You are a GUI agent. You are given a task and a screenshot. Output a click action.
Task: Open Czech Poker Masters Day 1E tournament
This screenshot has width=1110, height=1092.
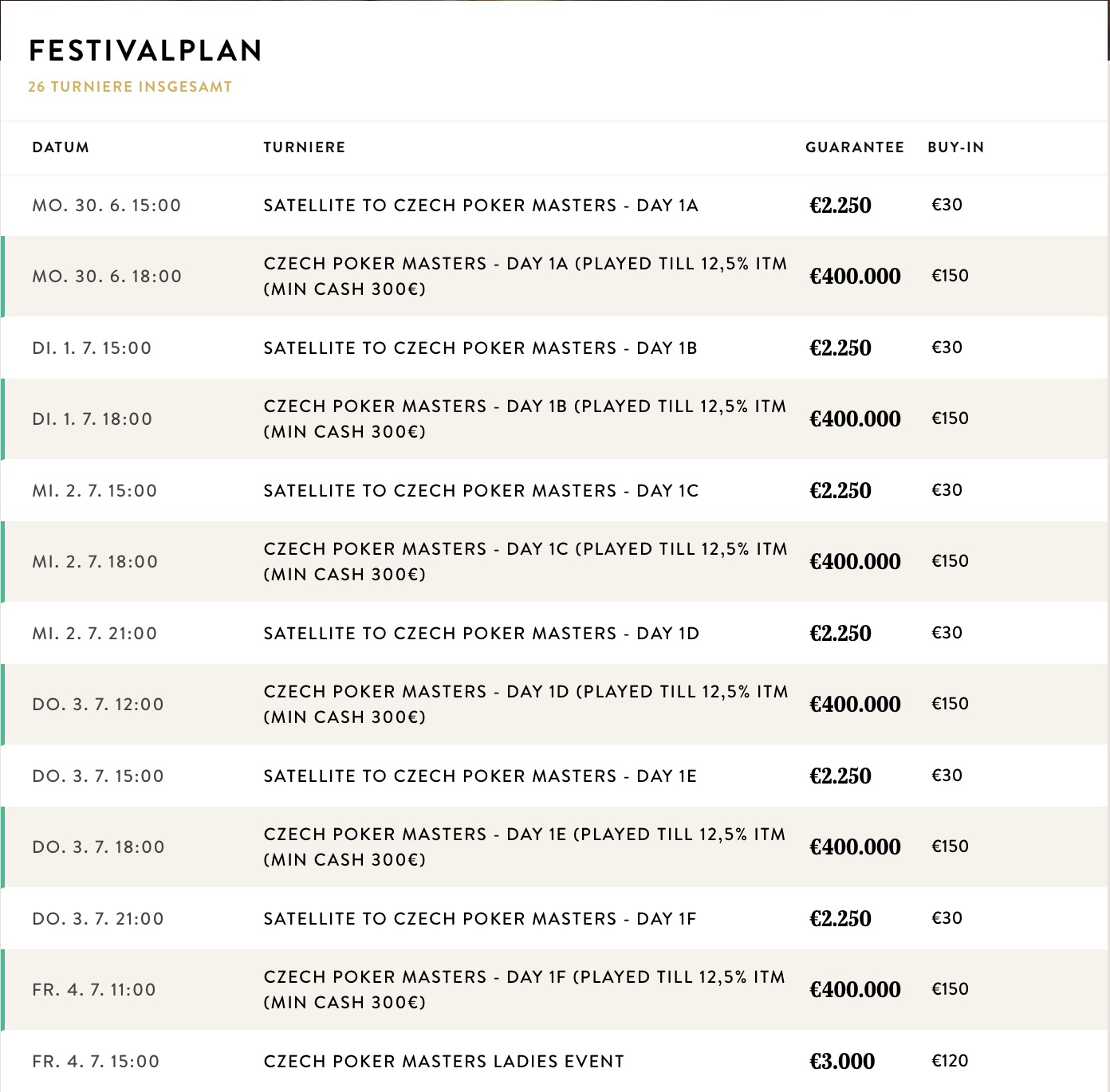click(x=525, y=846)
